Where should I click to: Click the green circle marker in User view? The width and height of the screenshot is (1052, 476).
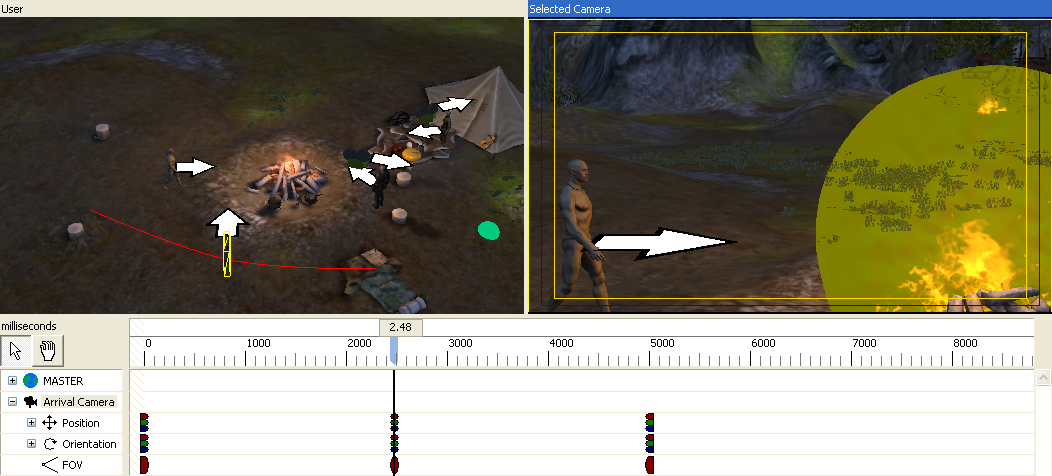488,231
